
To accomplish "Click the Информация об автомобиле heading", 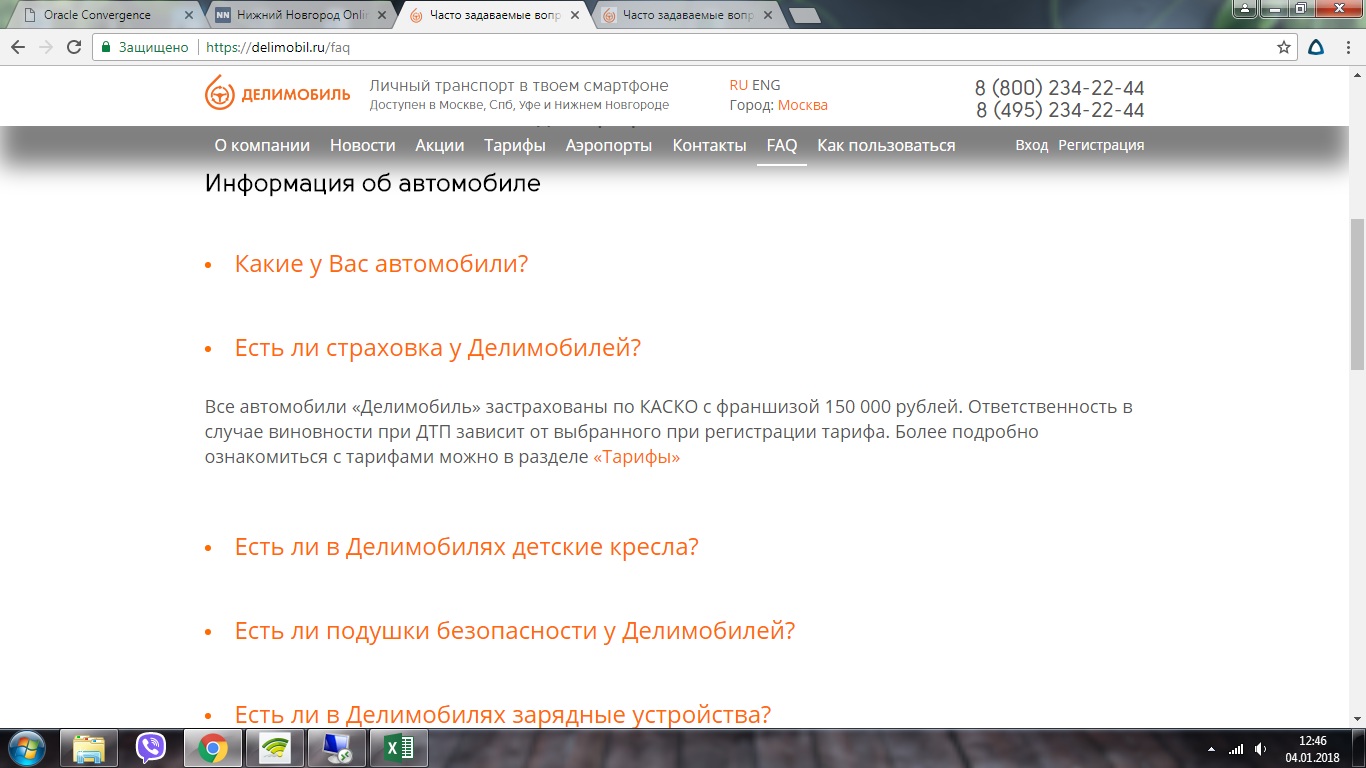I will [x=372, y=183].
